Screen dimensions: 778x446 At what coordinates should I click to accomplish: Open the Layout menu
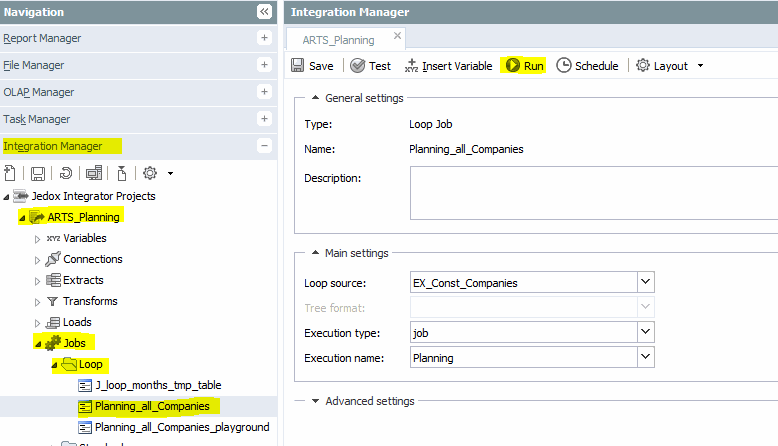670,65
